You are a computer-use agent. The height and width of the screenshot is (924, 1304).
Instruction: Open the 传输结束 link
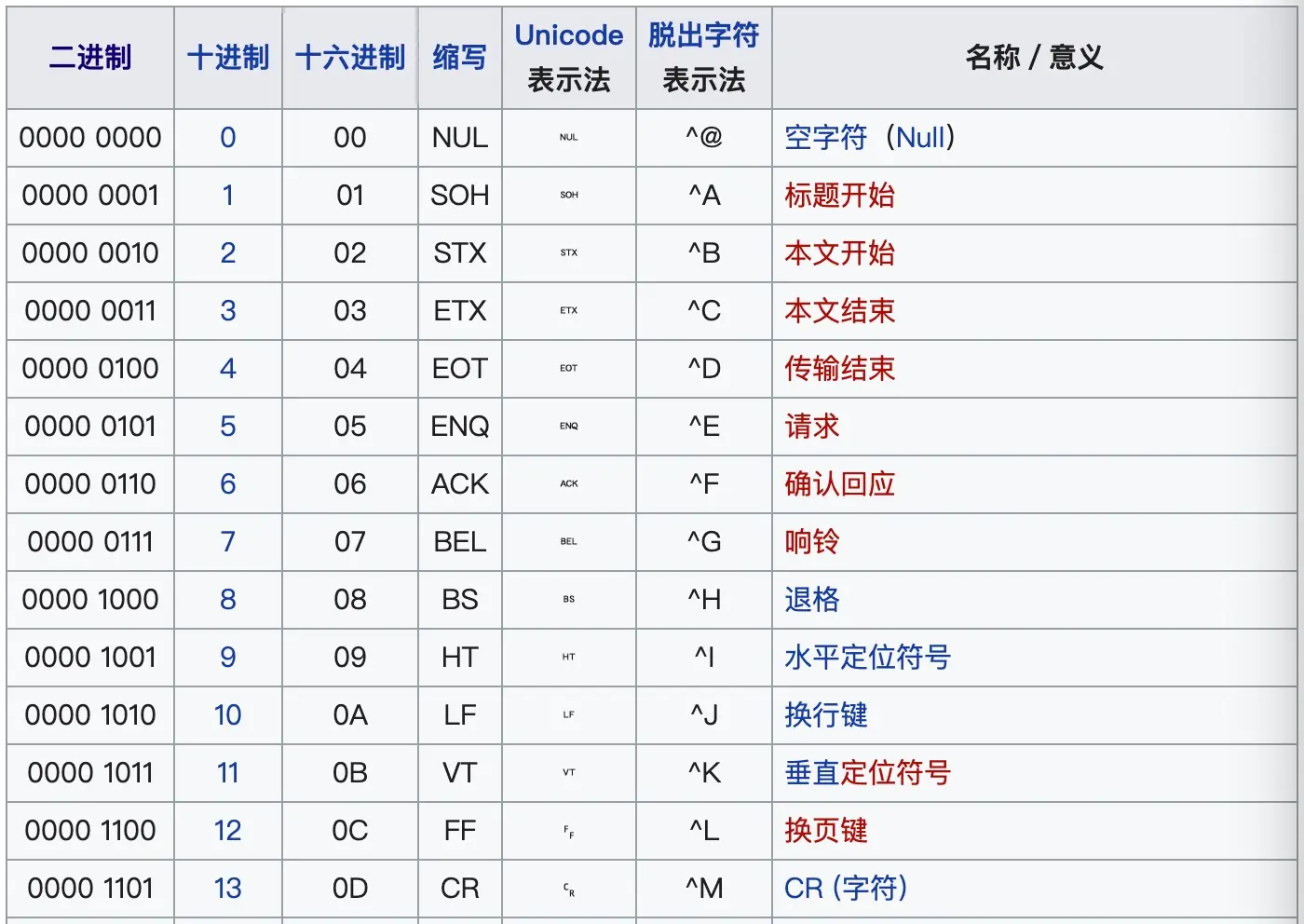[x=839, y=369]
